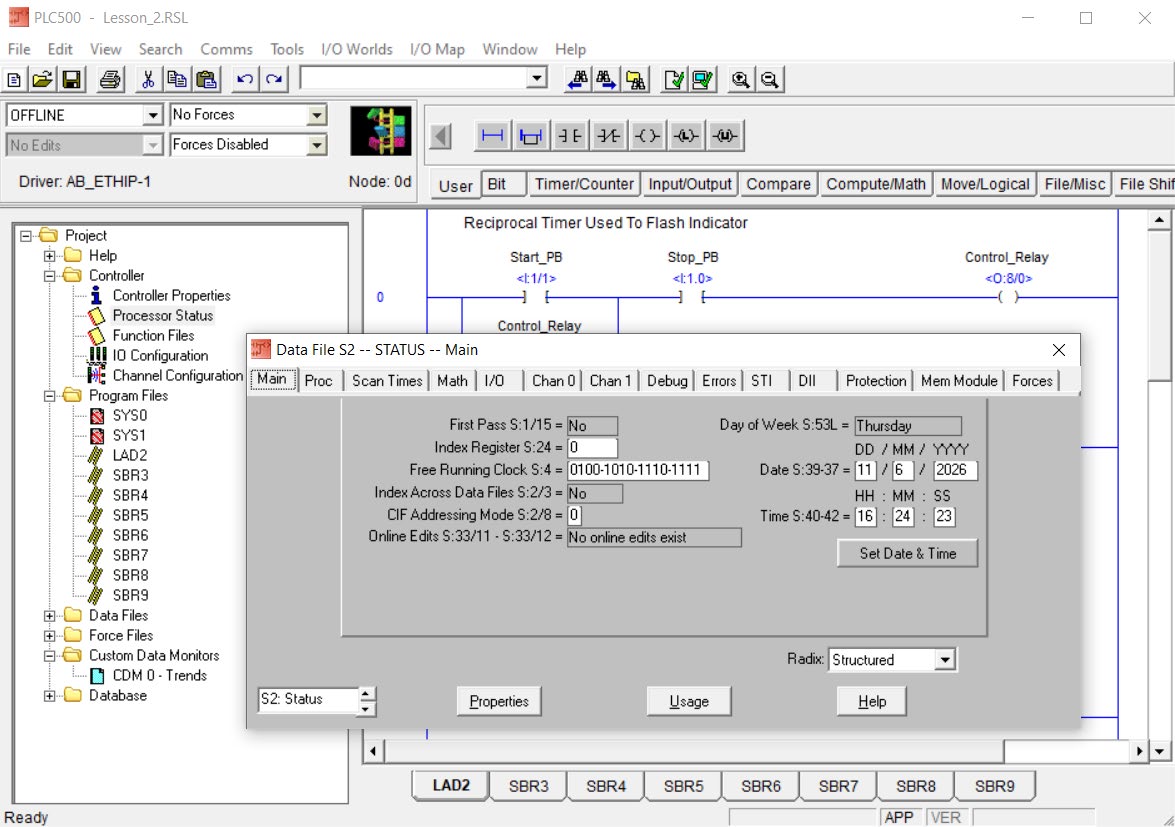The height and width of the screenshot is (827, 1175).
Task: Select the Examine If Closed contact icon
Action: 570,136
